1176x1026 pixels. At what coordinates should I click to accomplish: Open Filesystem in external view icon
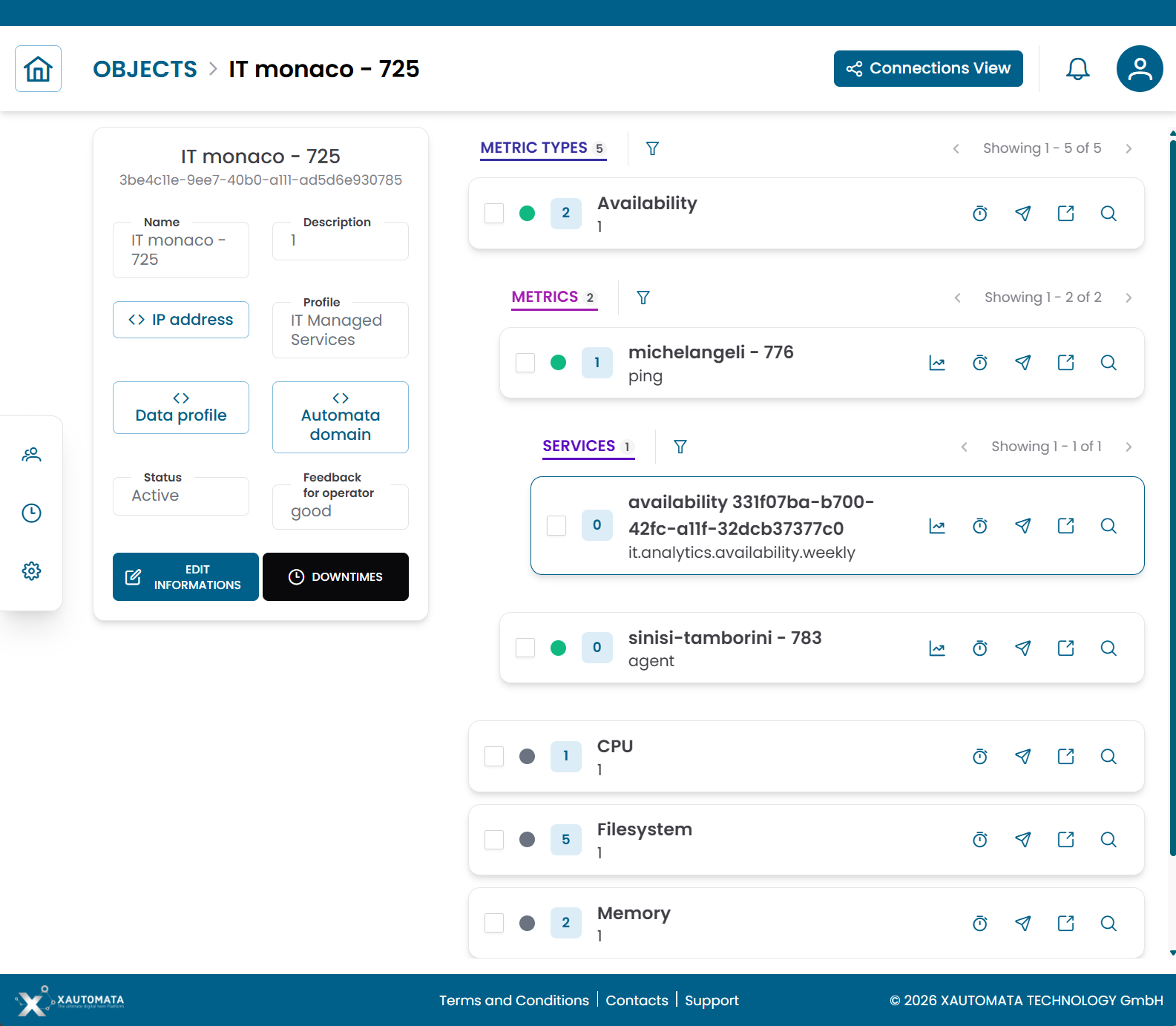pyautogui.click(x=1066, y=840)
